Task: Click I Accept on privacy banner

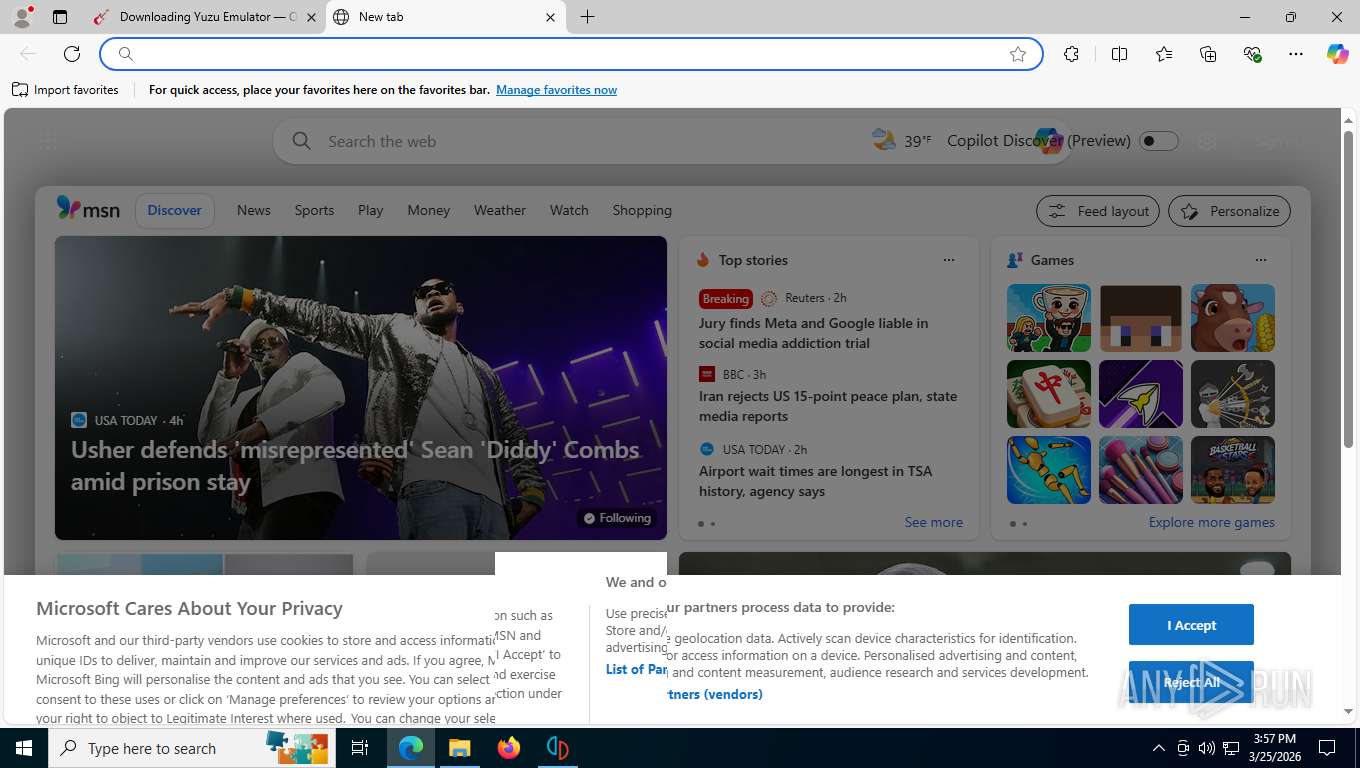Action: (x=1191, y=625)
